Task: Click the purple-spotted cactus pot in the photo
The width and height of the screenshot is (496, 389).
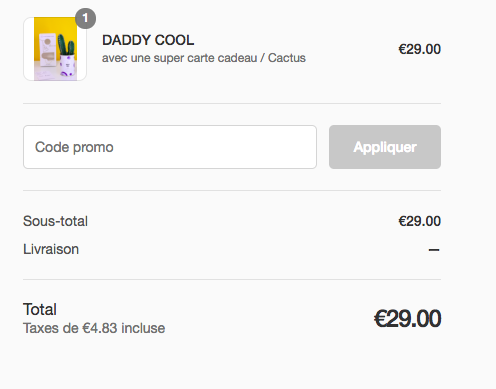Action: (68, 65)
